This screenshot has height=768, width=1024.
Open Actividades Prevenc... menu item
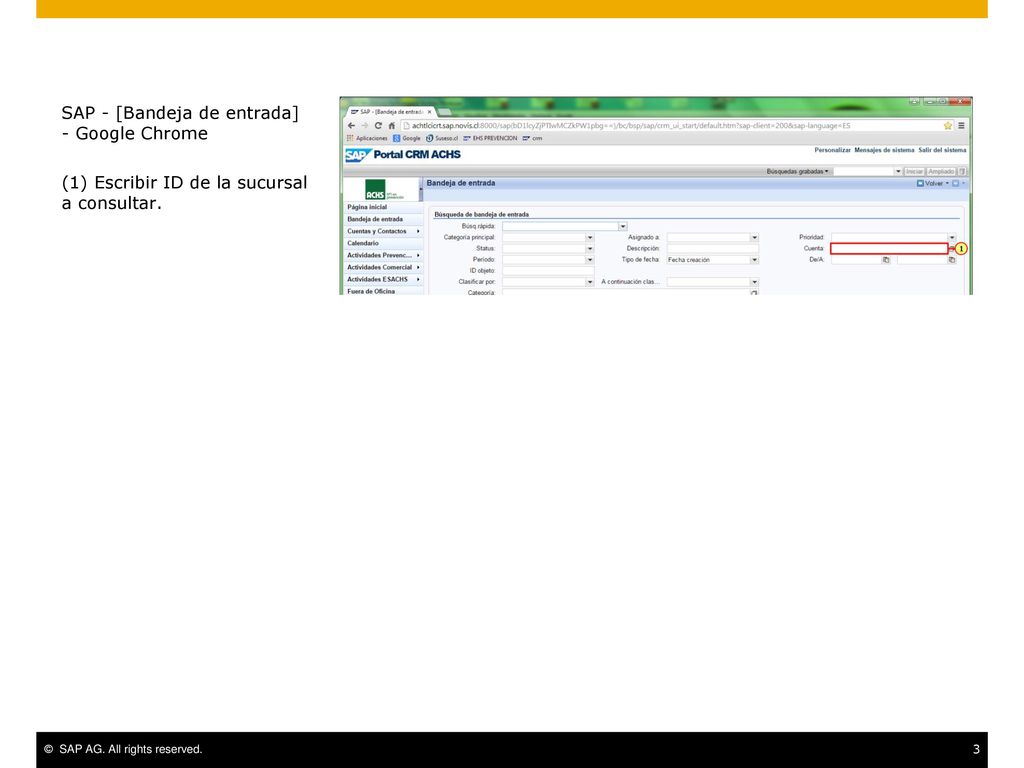coord(379,255)
